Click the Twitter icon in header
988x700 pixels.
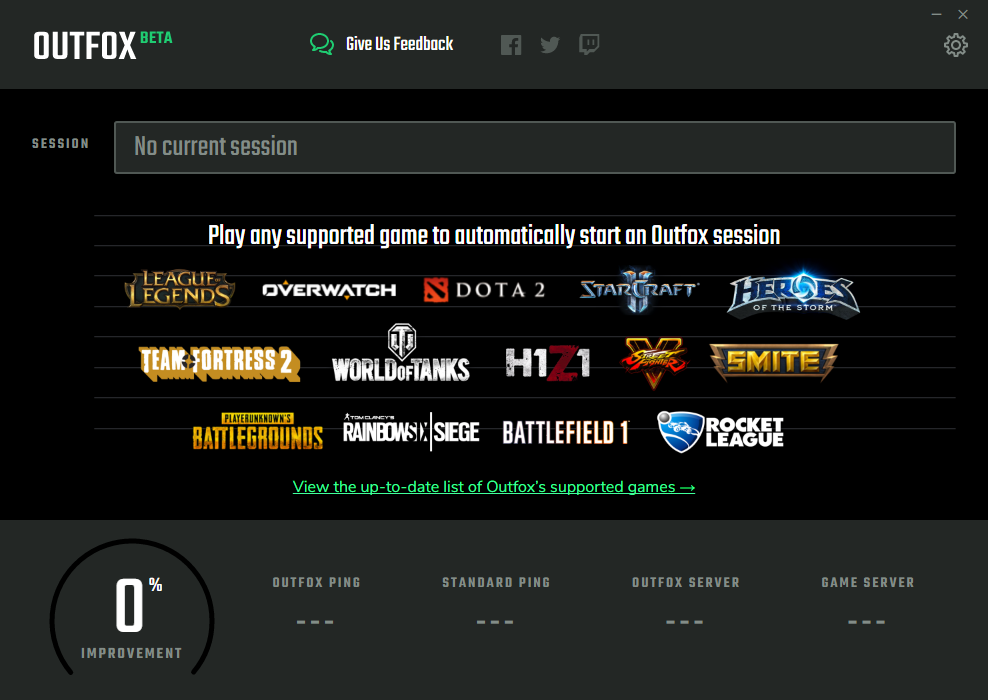pos(549,44)
